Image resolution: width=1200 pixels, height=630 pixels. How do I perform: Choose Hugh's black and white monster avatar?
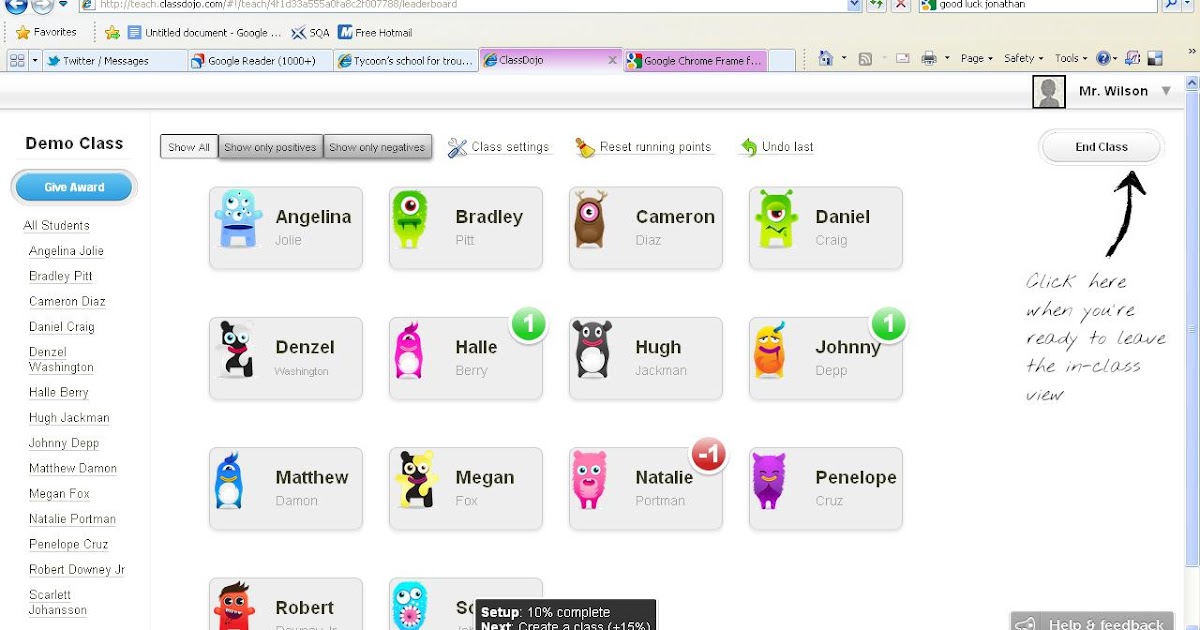click(x=592, y=349)
